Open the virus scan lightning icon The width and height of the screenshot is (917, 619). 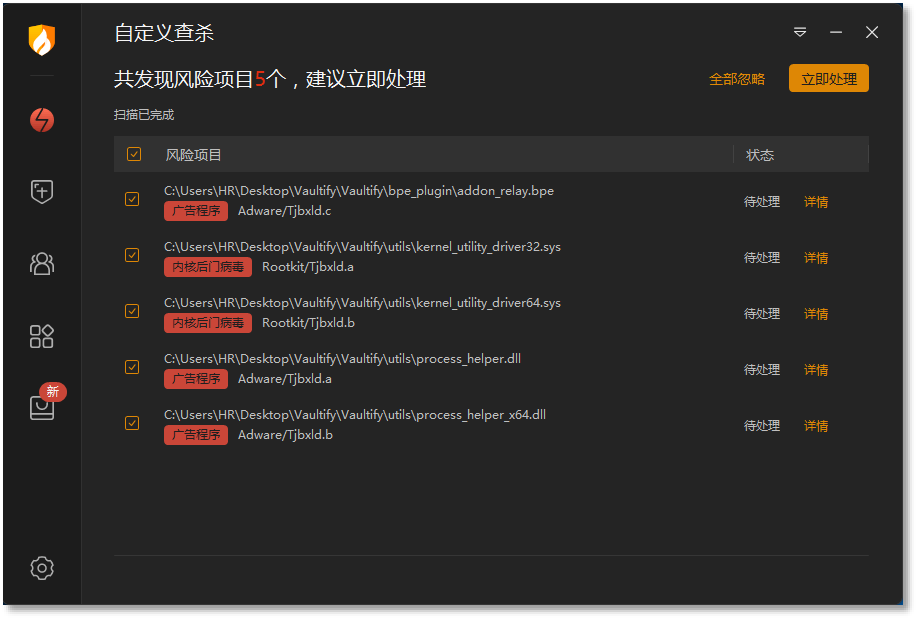pyautogui.click(x=42, y=120)
